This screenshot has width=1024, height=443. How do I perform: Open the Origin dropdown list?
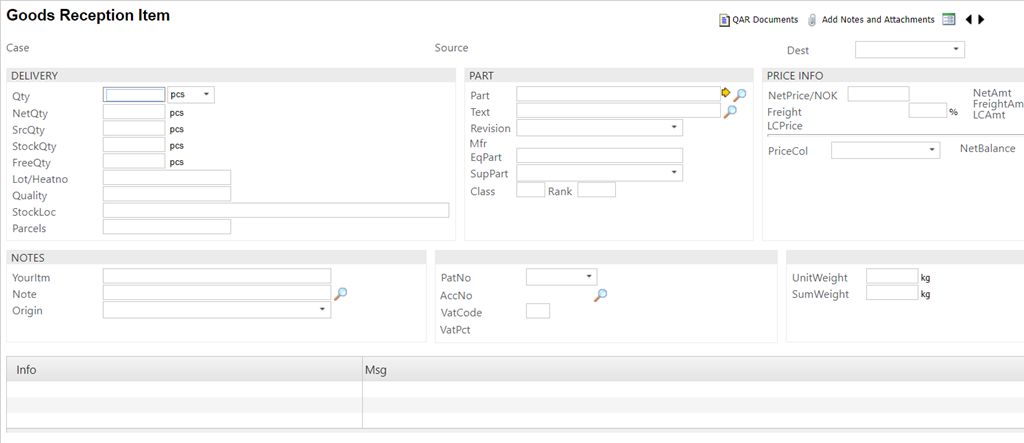point(322,310)
